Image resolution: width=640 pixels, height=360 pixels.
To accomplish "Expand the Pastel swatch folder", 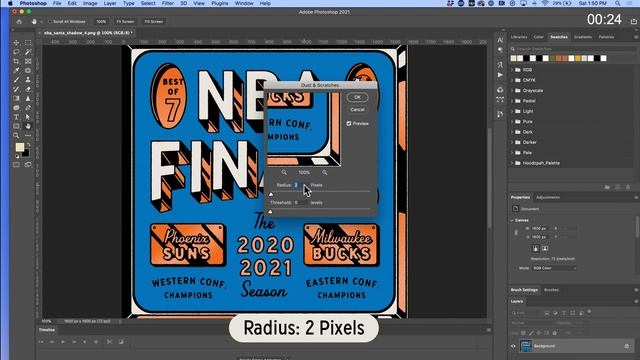I will (512, 101).
